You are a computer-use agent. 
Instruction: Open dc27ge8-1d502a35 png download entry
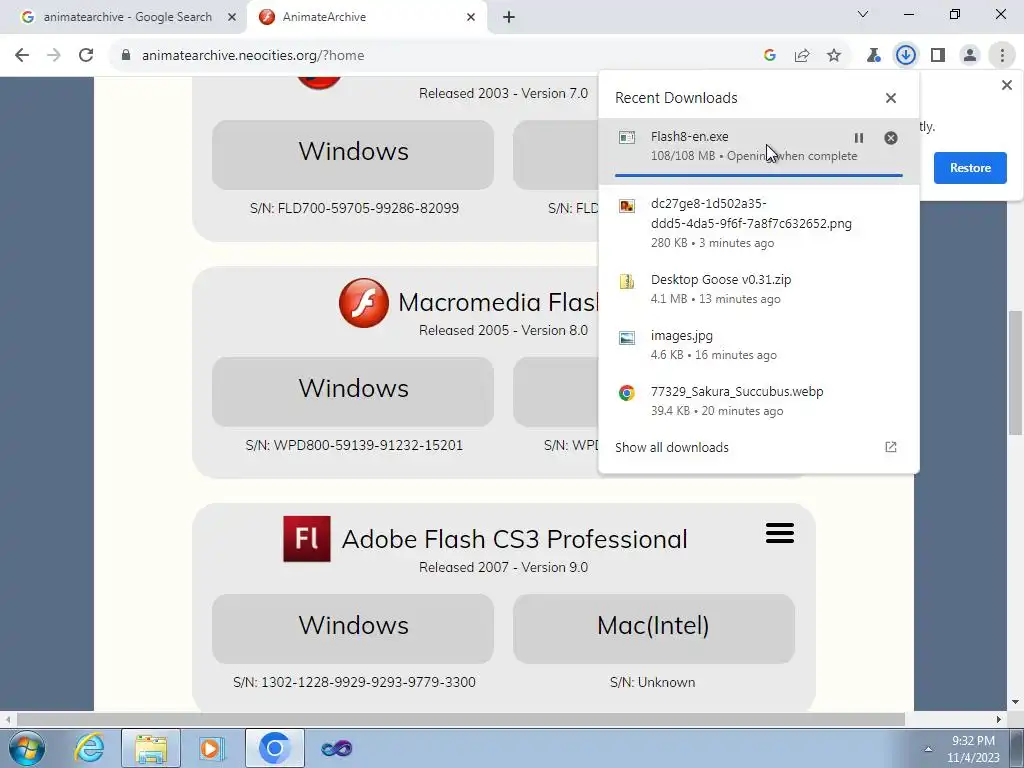[758, 223]
